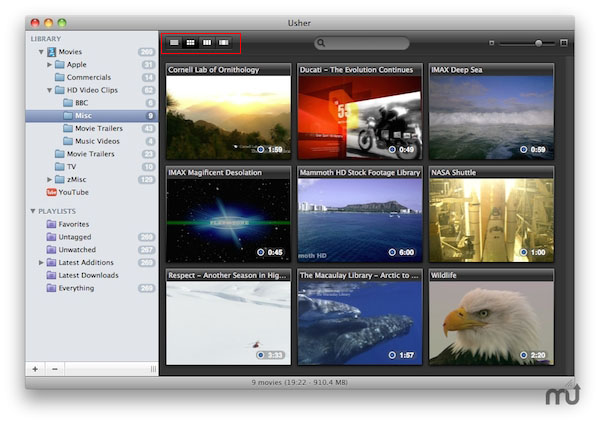Select the fourth view mode button
Viewport: 600px width, 424px height.
(x=224, y=43)
